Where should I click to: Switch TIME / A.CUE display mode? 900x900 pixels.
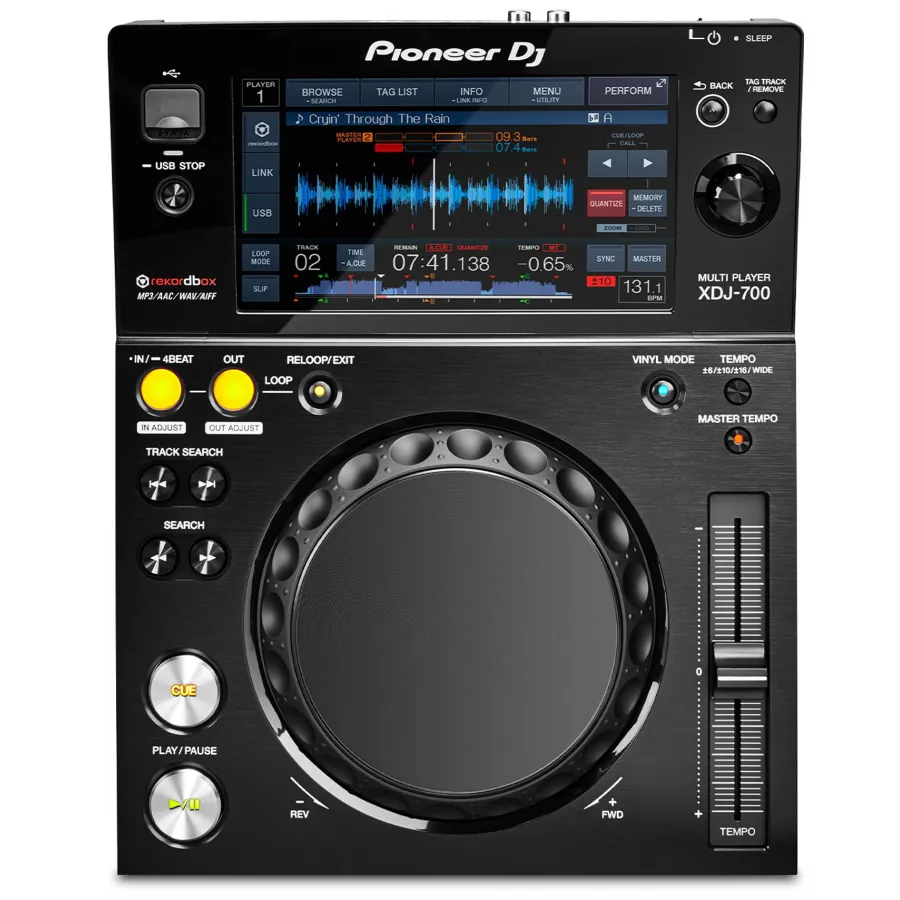[x=355, y=258]
